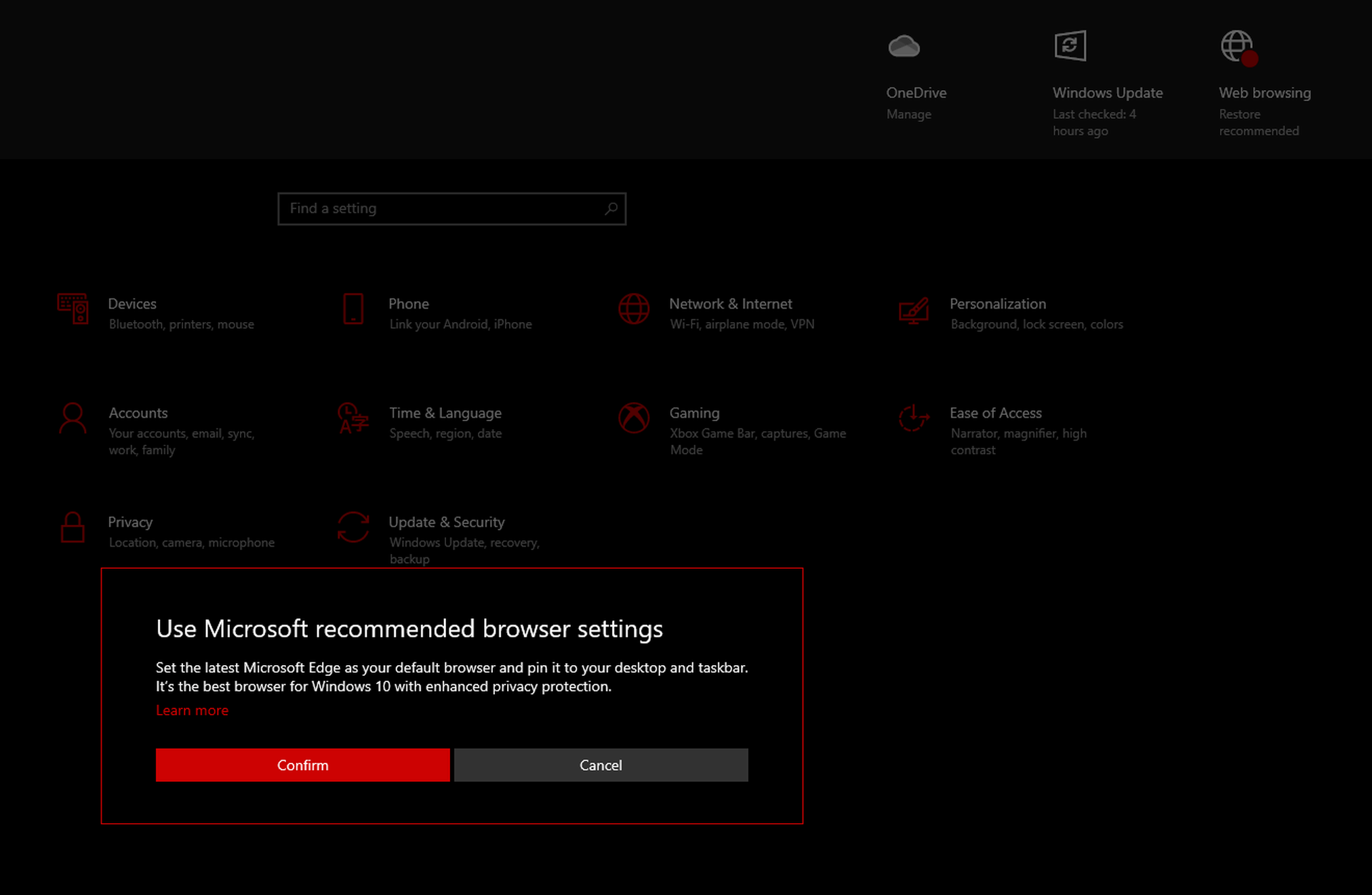Open Gaming label

(695, 413)
